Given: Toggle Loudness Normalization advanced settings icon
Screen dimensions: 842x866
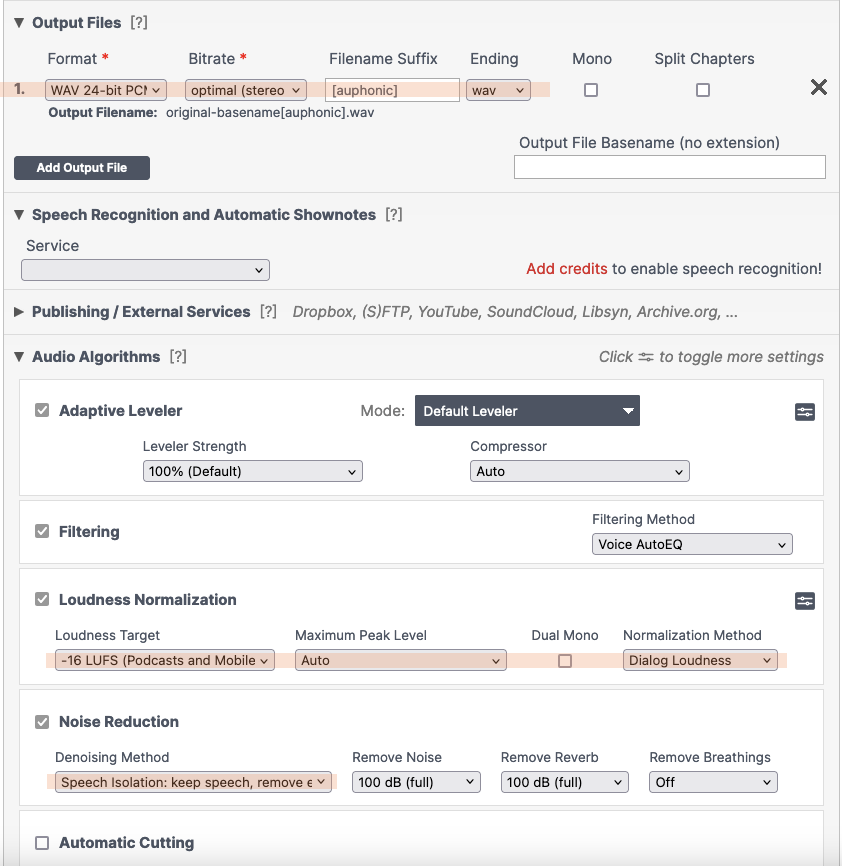Looking at the screenshot, I should pyautogui.click(x=804, y=601).
